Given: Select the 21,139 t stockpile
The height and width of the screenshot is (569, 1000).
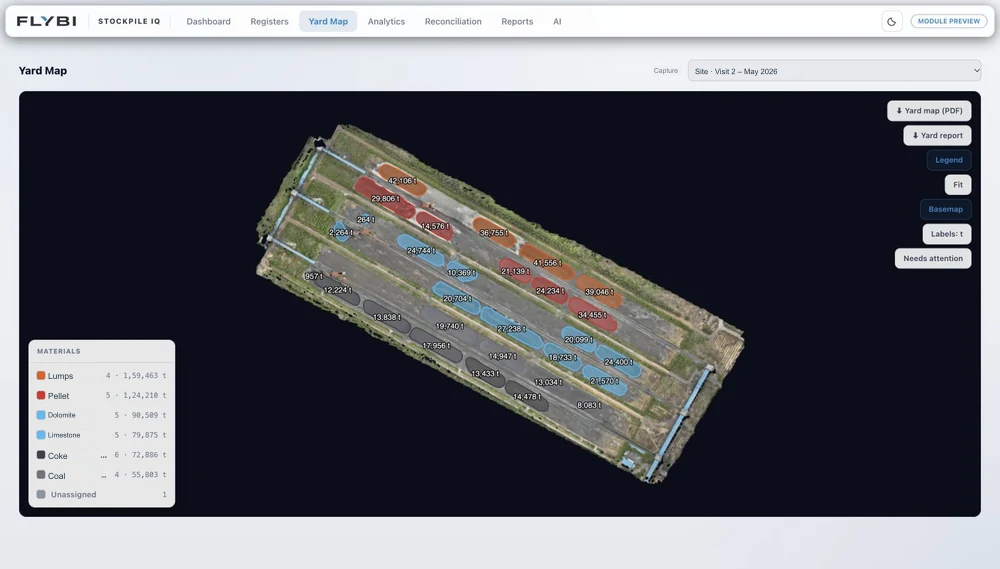Looking at the screenshot, I should 515,271.
